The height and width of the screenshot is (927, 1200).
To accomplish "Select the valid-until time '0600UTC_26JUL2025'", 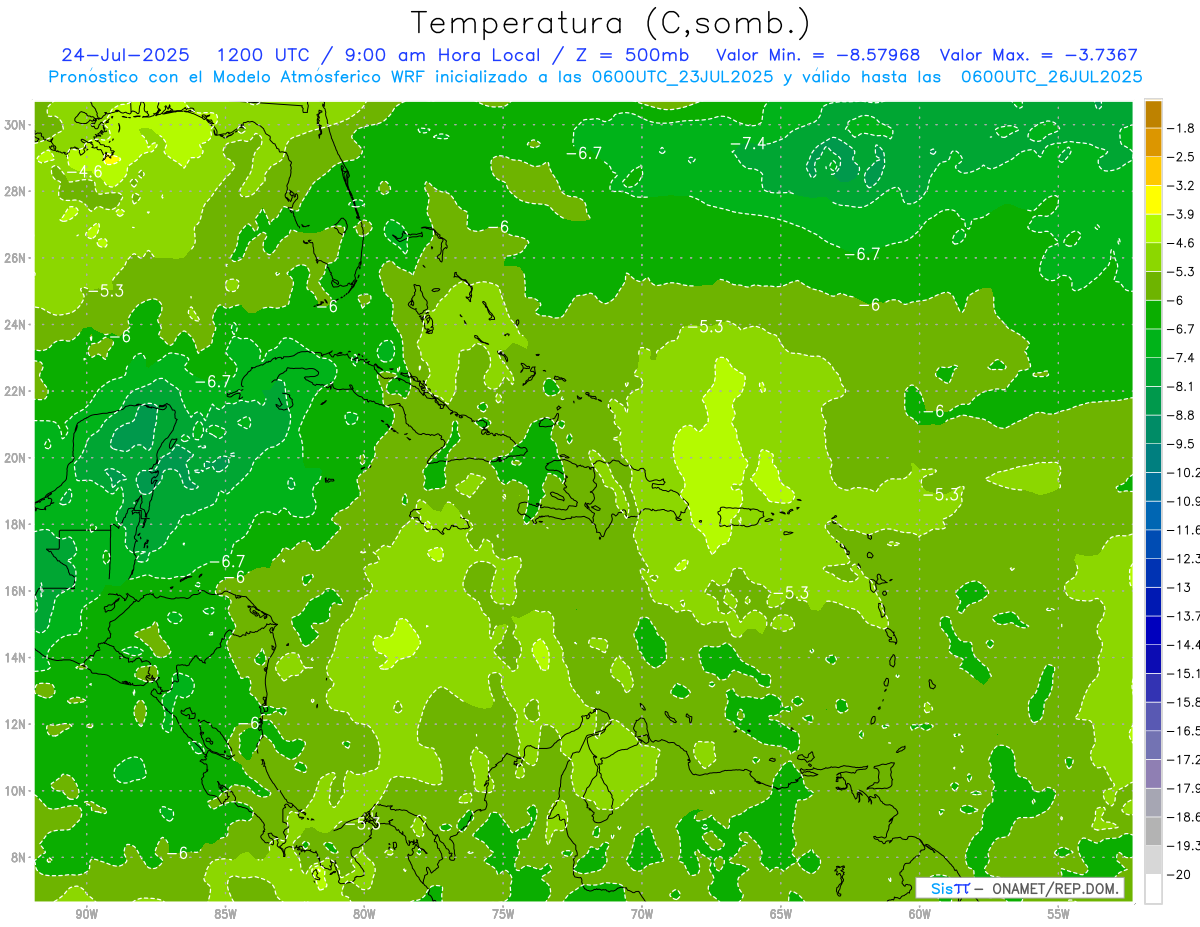I will click(1051, 76).
